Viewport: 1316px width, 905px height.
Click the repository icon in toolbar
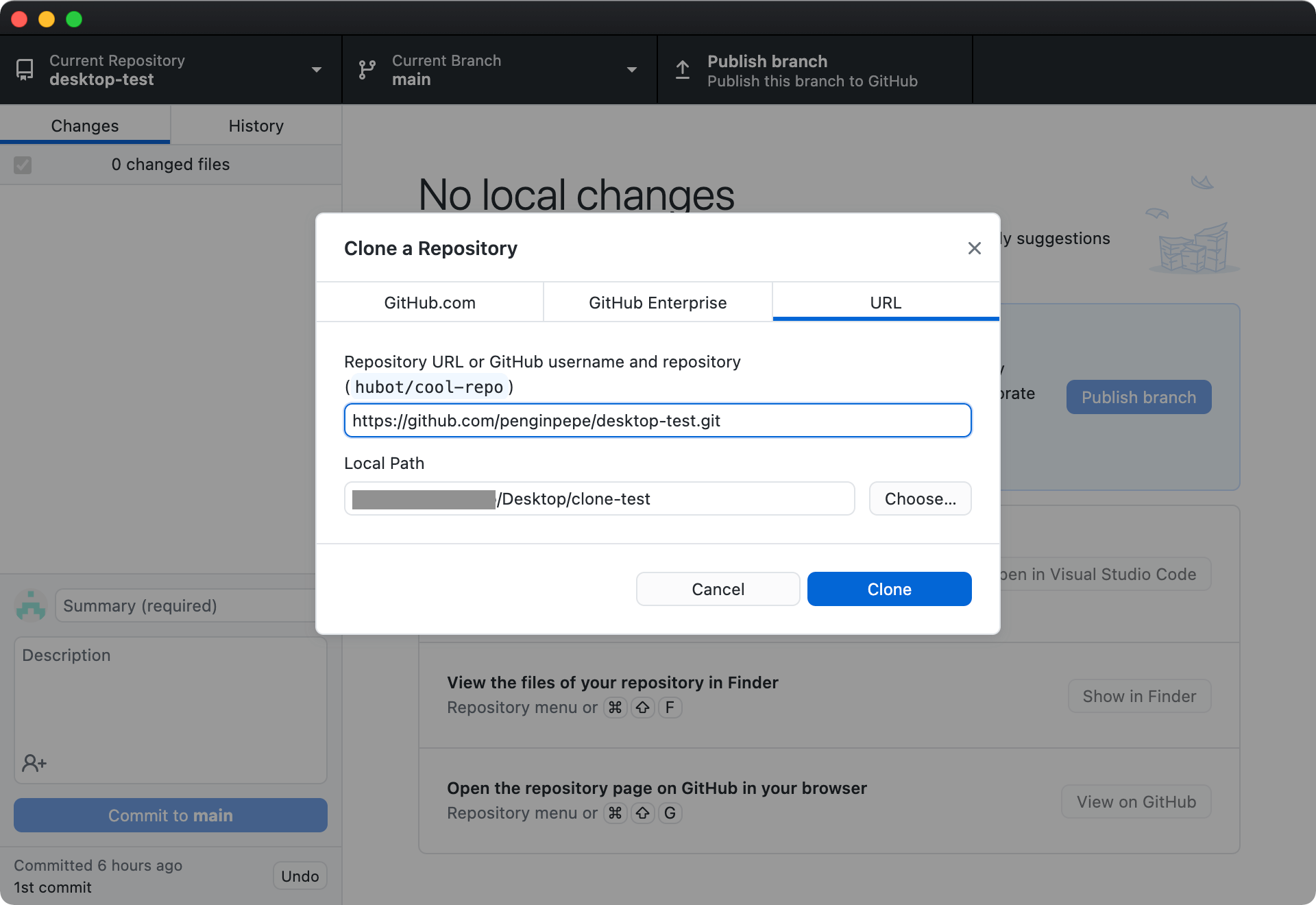25,70
